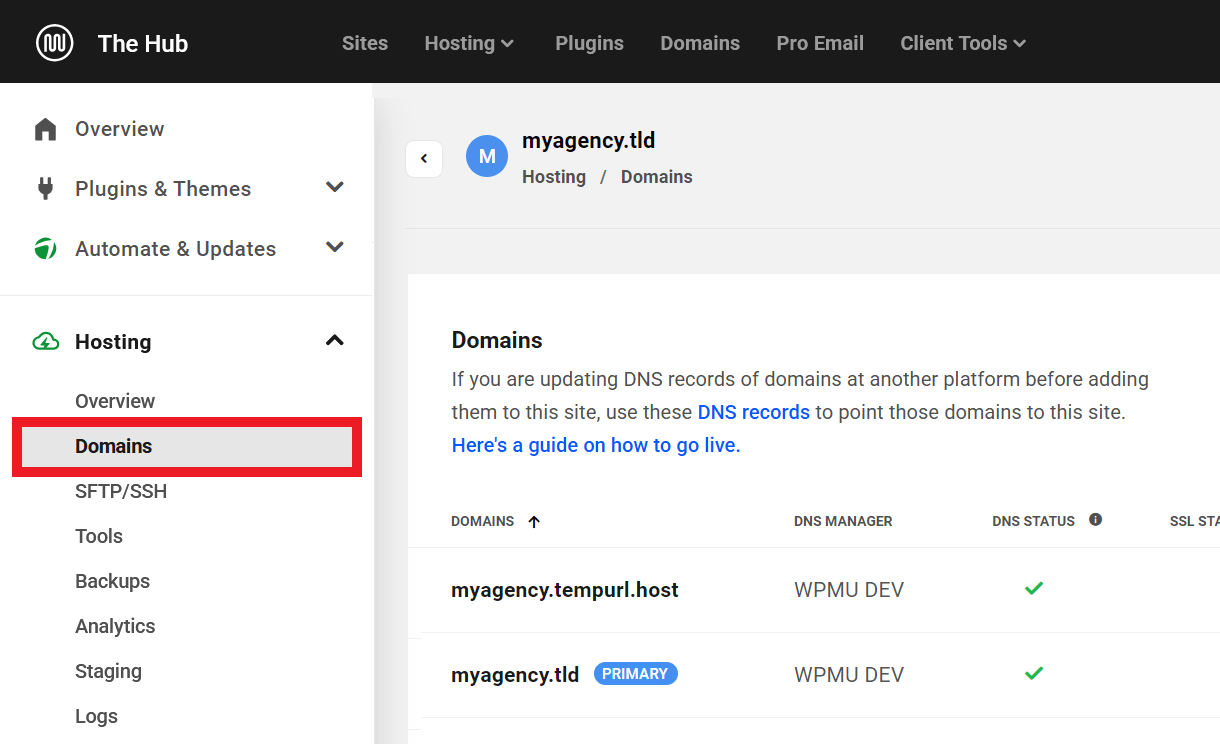Click the DNS Status info icon
This screenshot has height=744, width=1220.
point(1095,520)
